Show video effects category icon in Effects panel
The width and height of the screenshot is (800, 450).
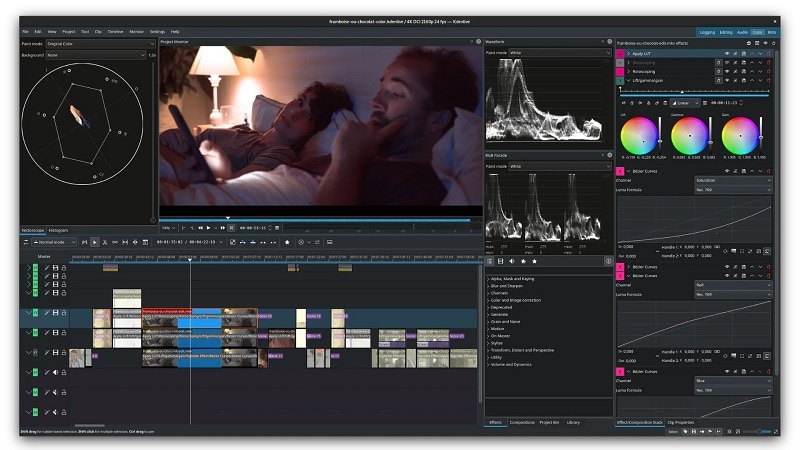click(x=501, y=261)
